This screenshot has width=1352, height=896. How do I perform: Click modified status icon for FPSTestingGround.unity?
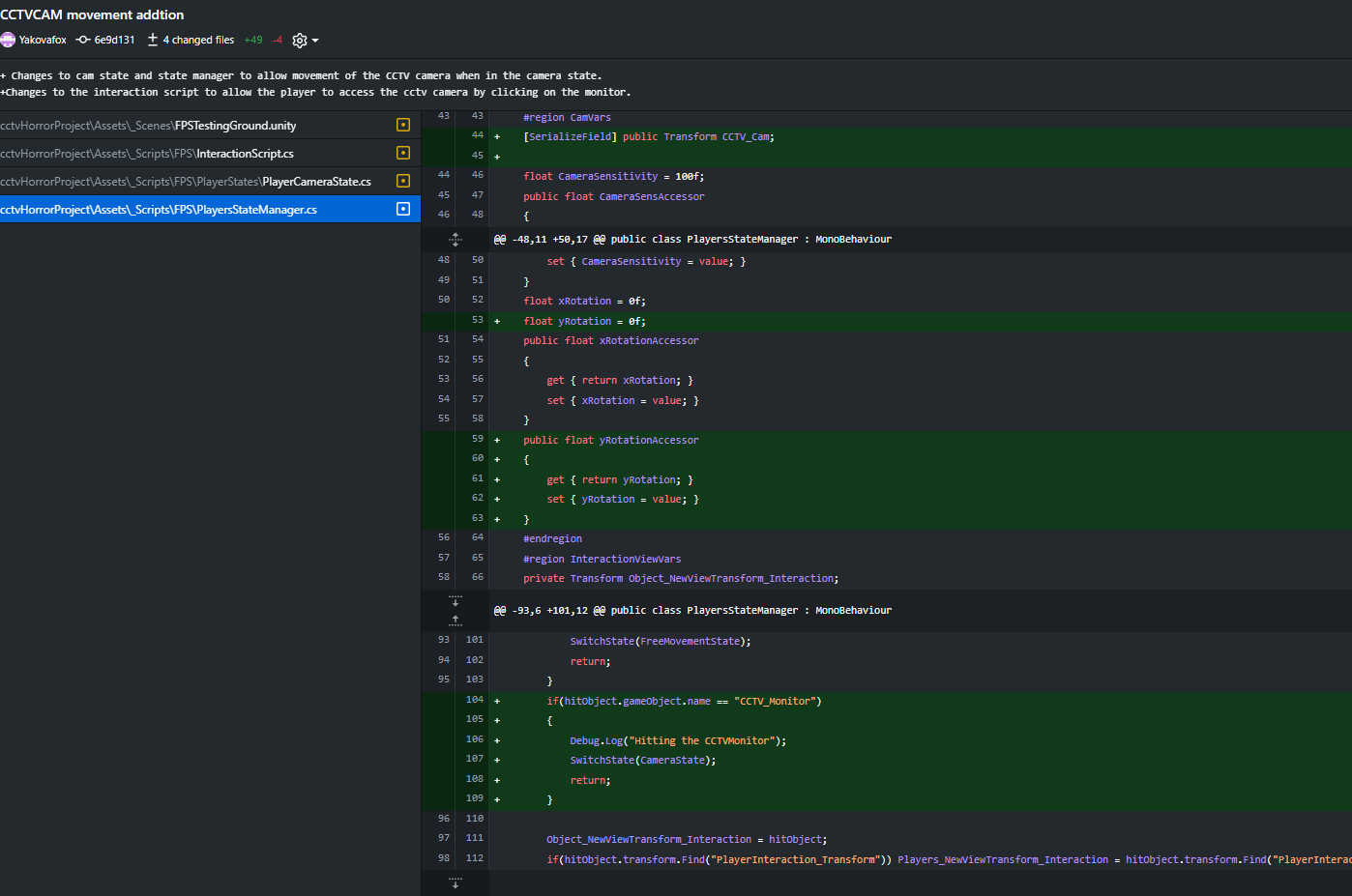[403, 125]
